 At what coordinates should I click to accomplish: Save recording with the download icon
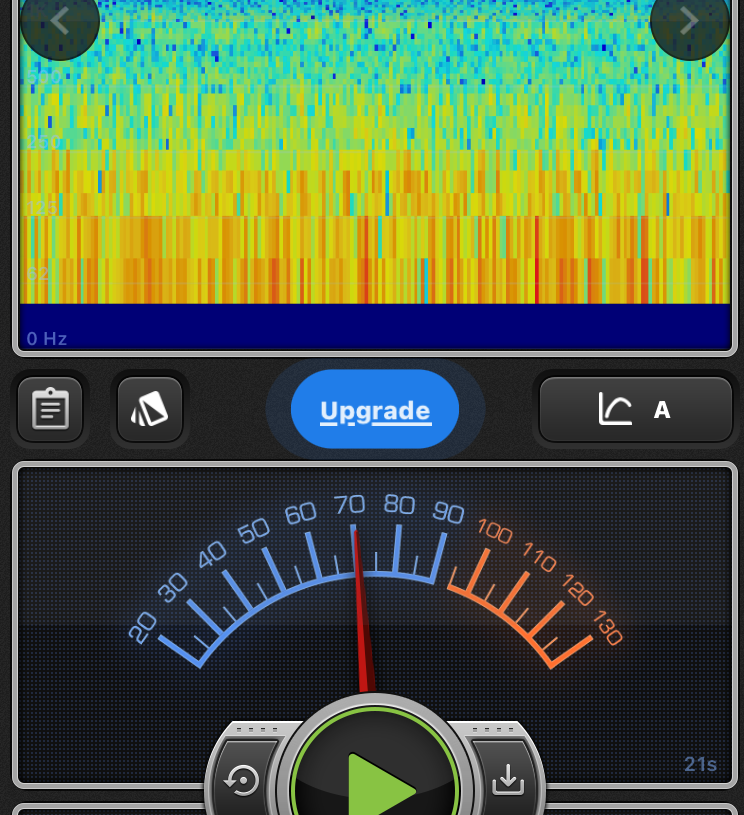508,780
